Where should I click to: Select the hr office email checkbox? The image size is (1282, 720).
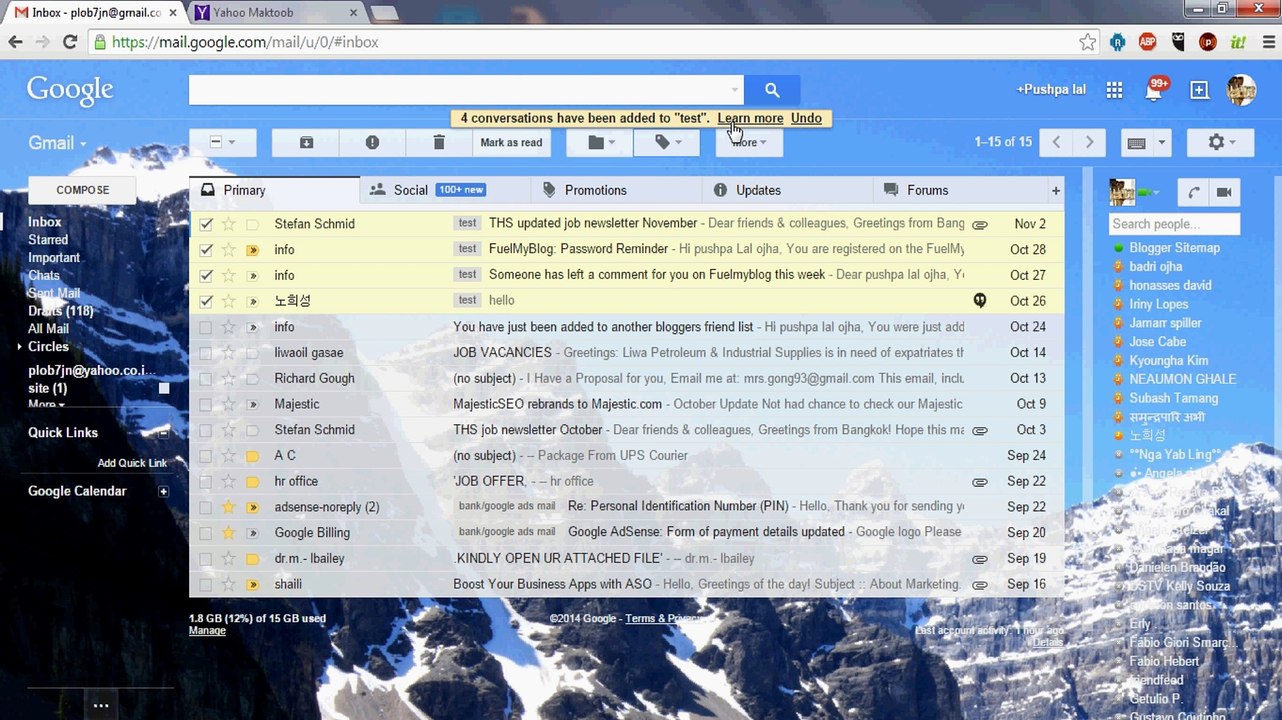tap(205, 481)
